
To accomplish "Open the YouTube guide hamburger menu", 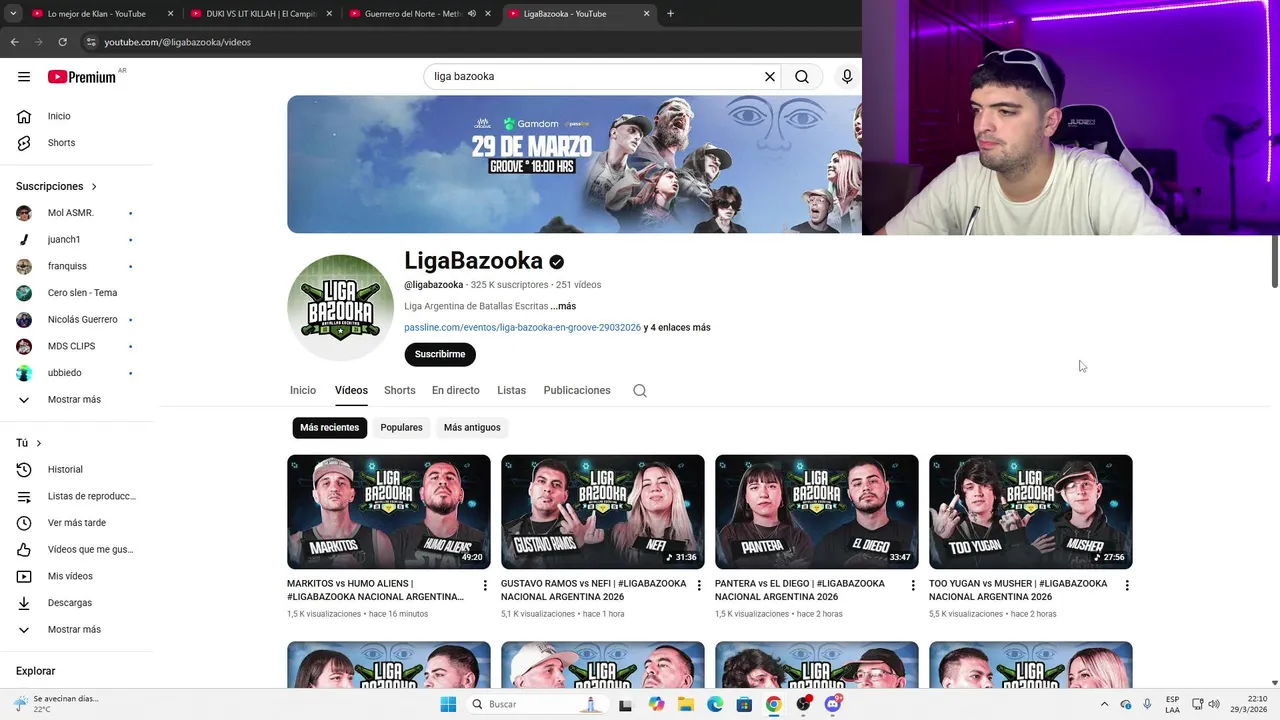I will tap(24, 77).
